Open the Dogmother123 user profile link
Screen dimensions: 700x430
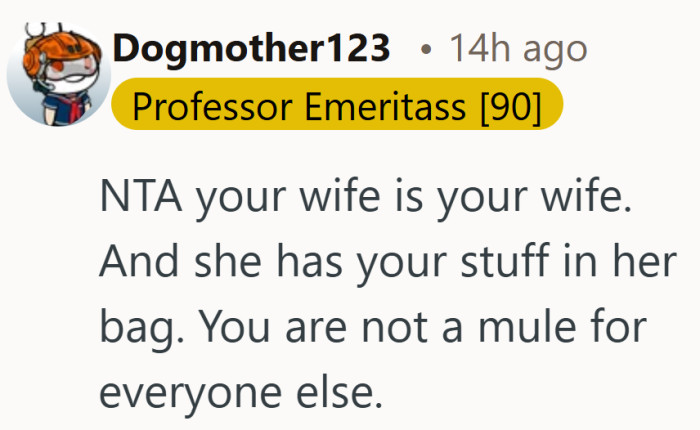[251, 48]
